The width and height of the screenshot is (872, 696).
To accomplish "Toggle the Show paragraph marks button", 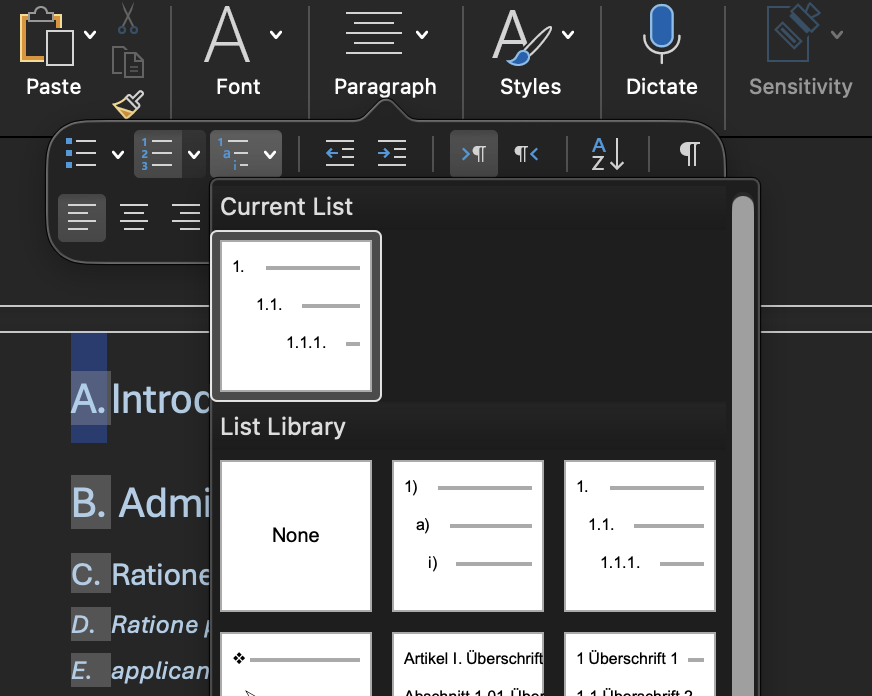I will point(688,153).
